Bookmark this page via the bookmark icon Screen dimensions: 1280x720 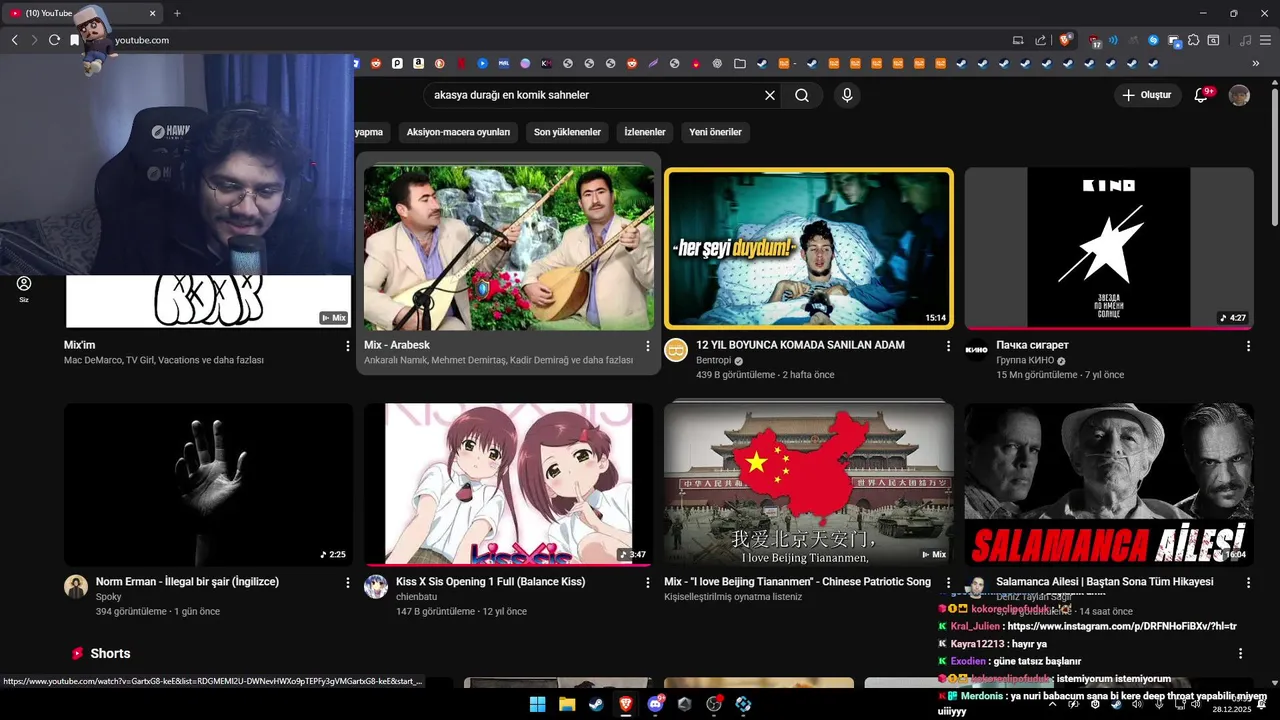pyautogui.click(x=74, y=40)
